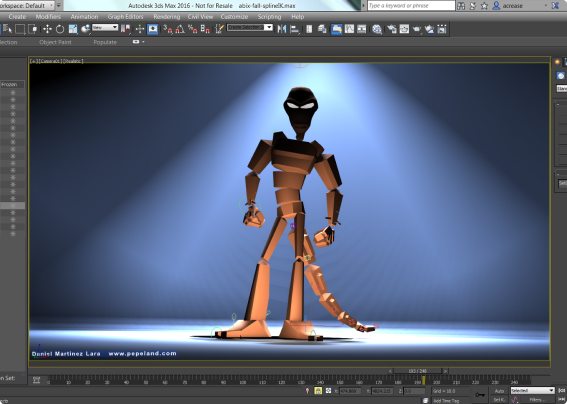567x404 pixels.
Task: Toggle the Ribbon display icon
Action: pyautogui.click(x=337, y=29)
